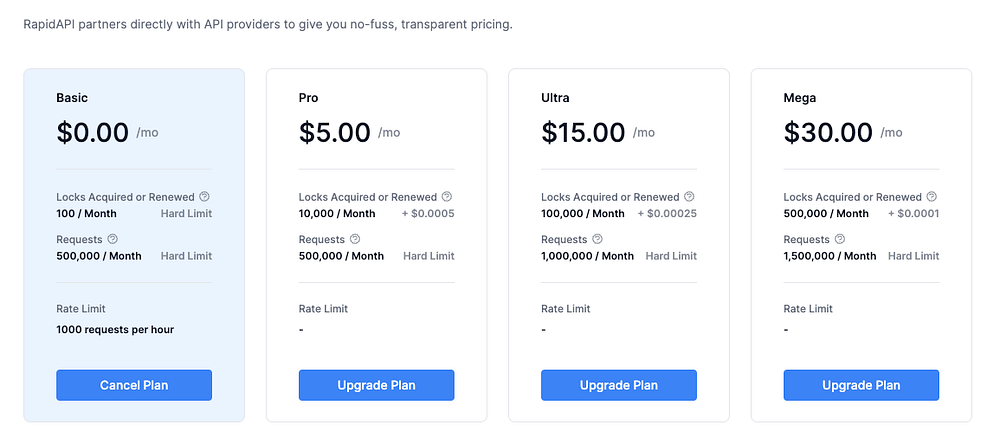This screenshot has width=1000, height=437.
Task: Upgrade to the Pro plan
Action: [376, 385]
